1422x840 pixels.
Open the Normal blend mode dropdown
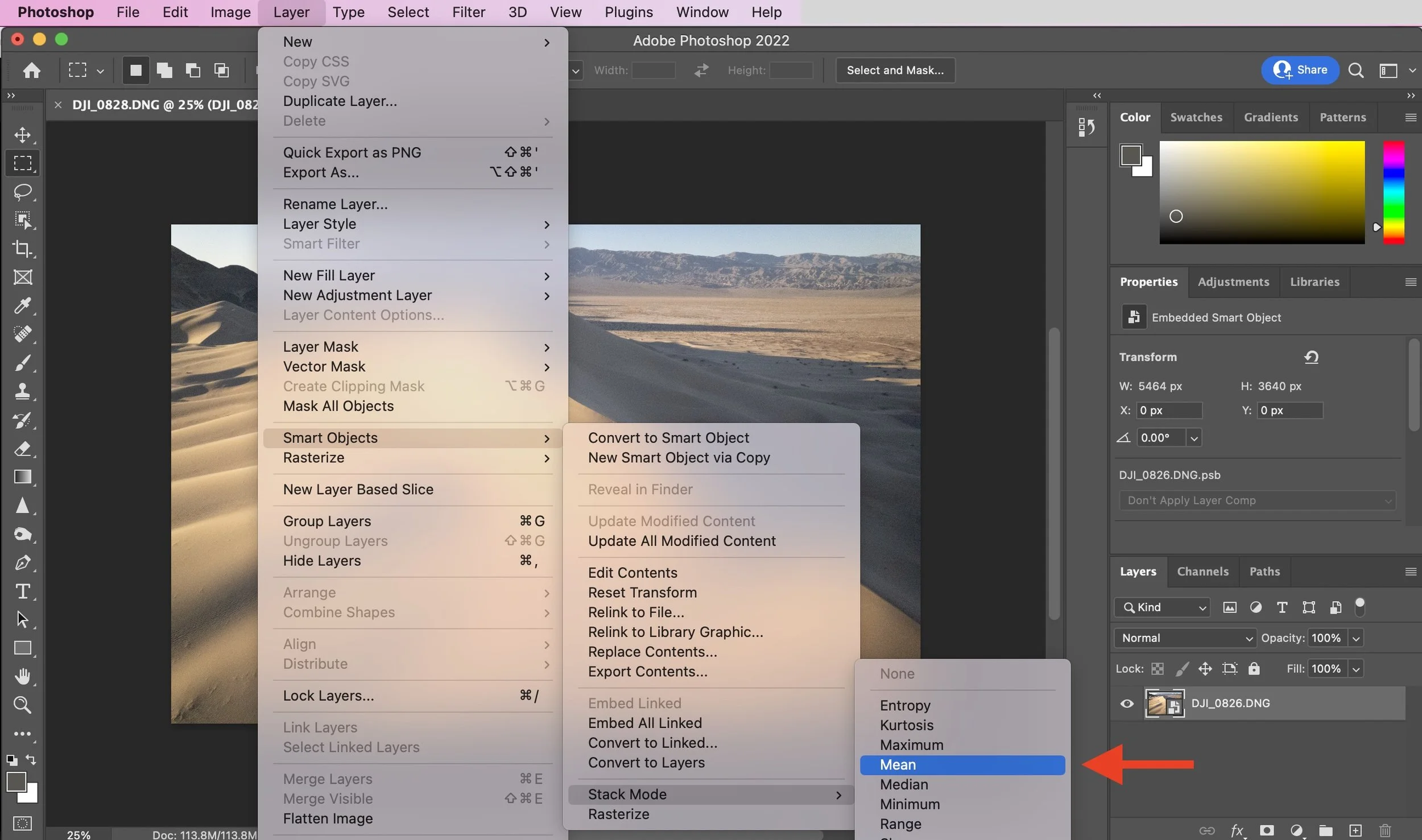tap(1185, 638)
